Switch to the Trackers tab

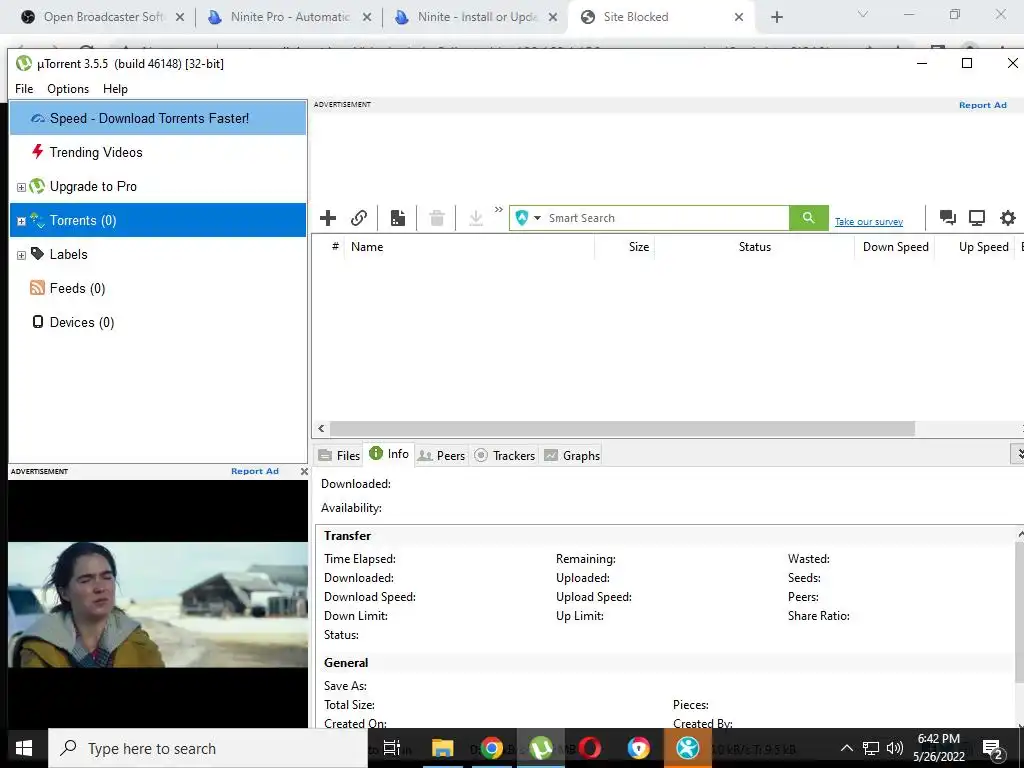point(505,456)
